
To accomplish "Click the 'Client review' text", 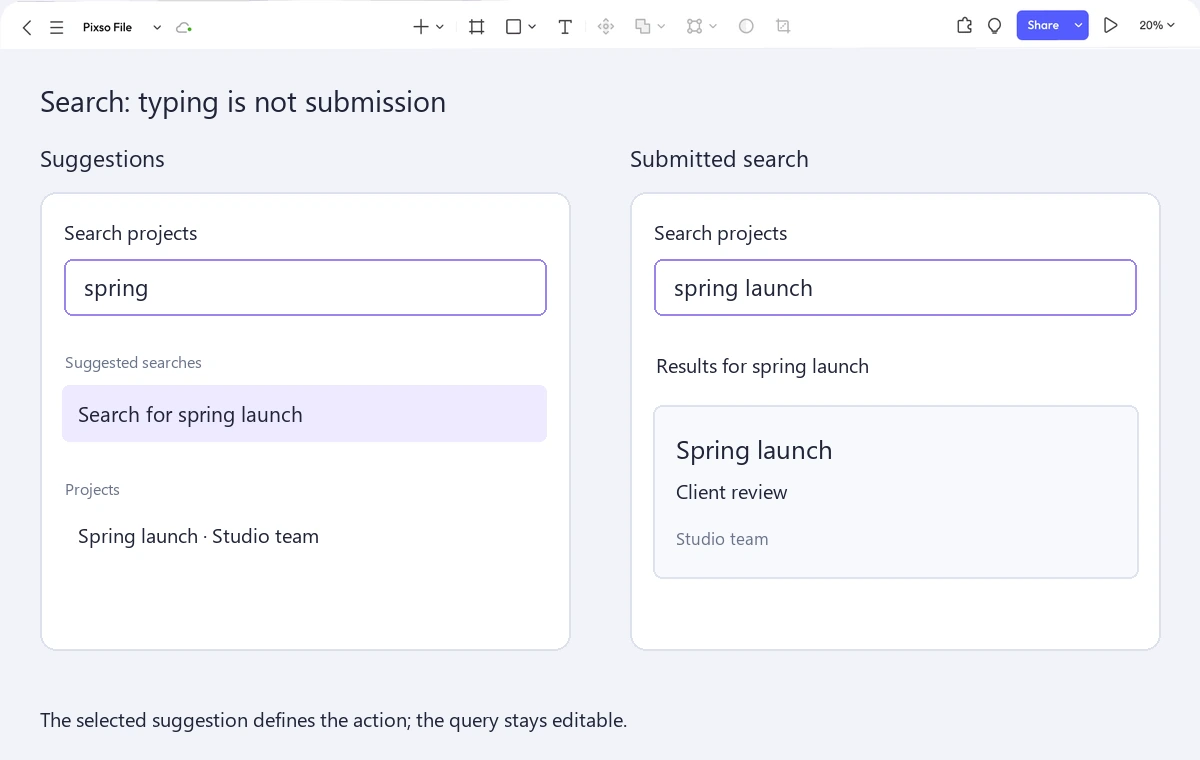I will point(731,492).
